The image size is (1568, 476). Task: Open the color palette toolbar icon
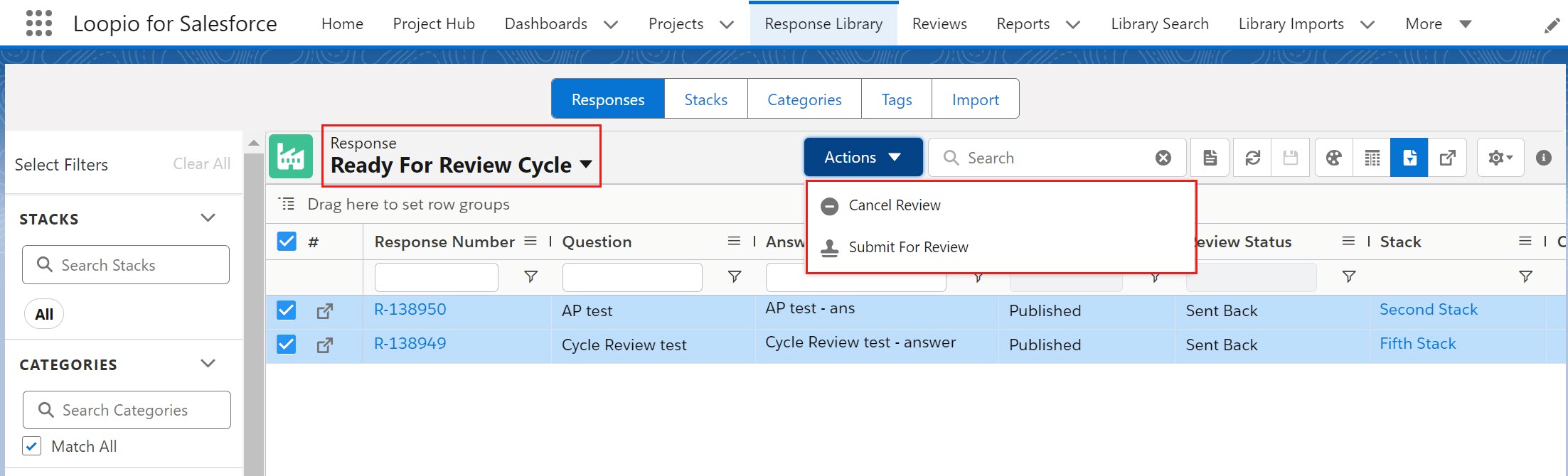click(x=1334, y=158)
